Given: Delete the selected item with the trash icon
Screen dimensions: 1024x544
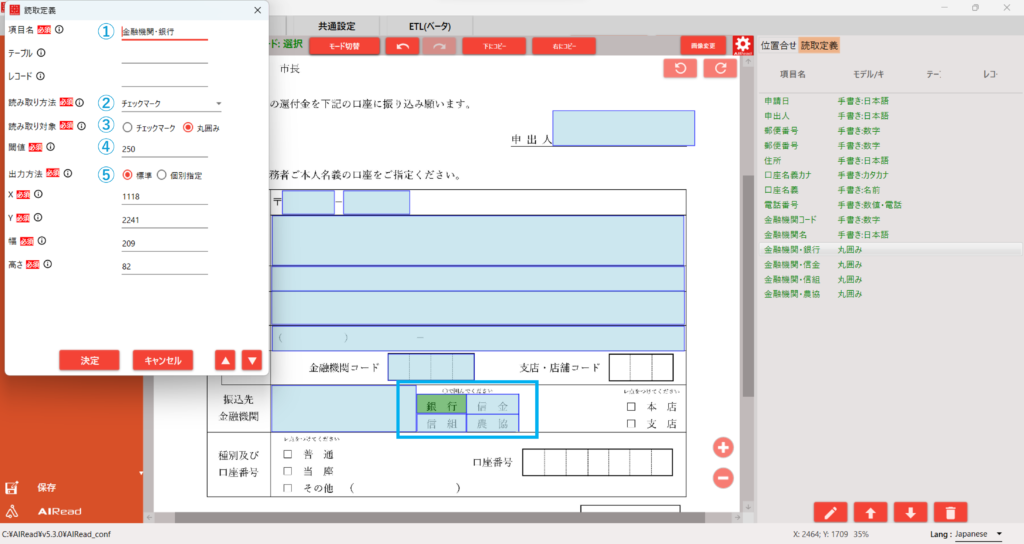Looking at the screenshot, I should (949, 513).
